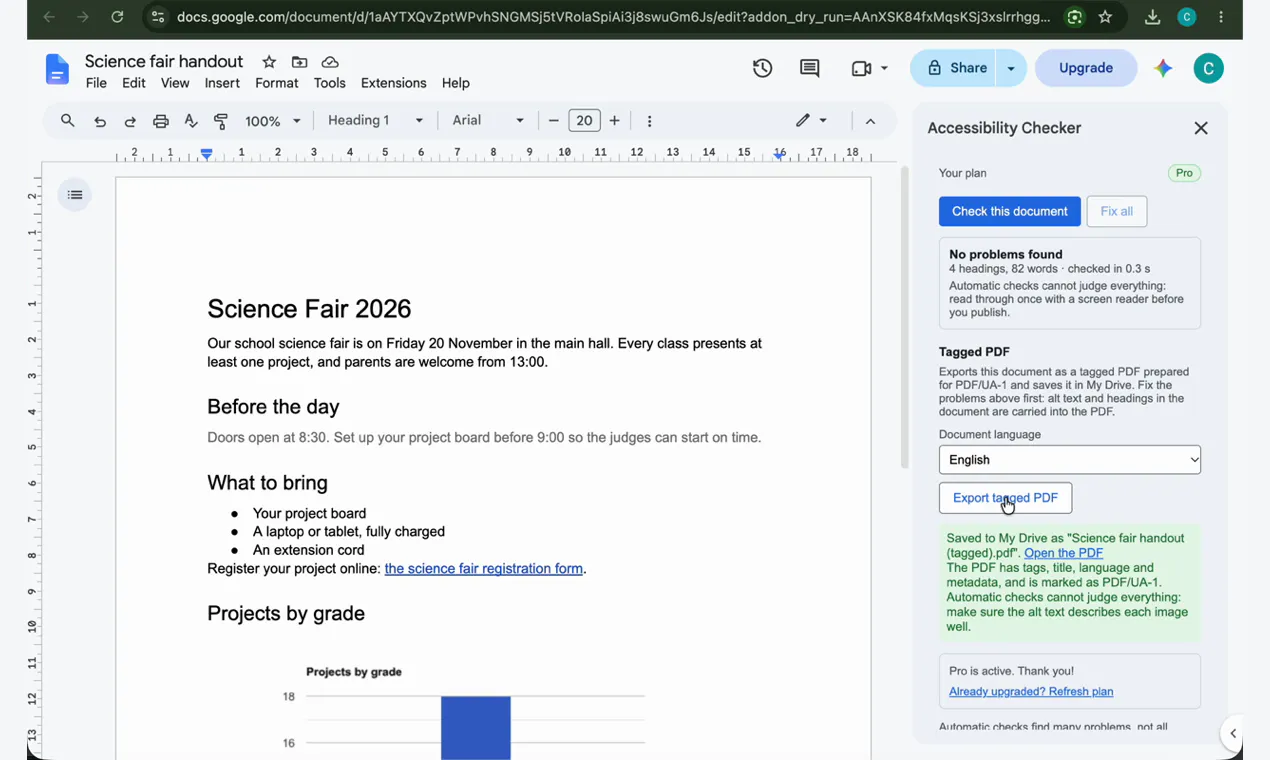The width and height of the screenshot is (1270, 760).
Task: Open the comments history icon
Action: tap(810, 68)
